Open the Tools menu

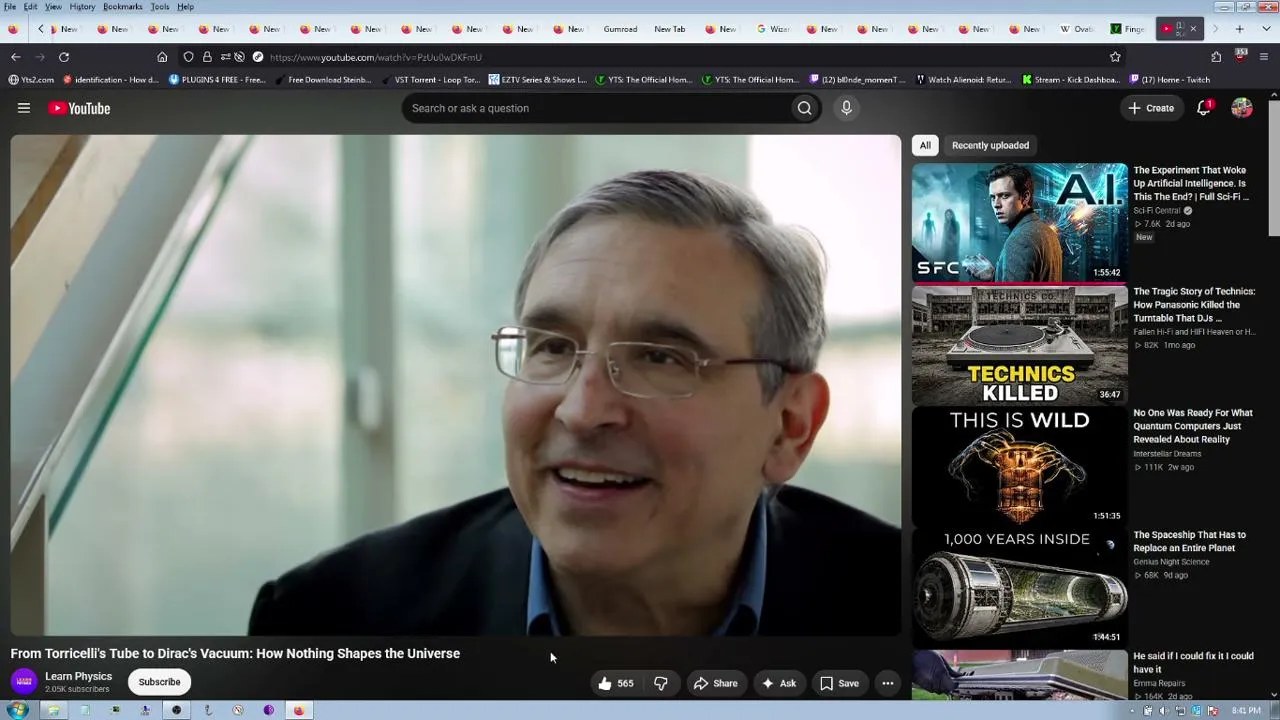160,7
